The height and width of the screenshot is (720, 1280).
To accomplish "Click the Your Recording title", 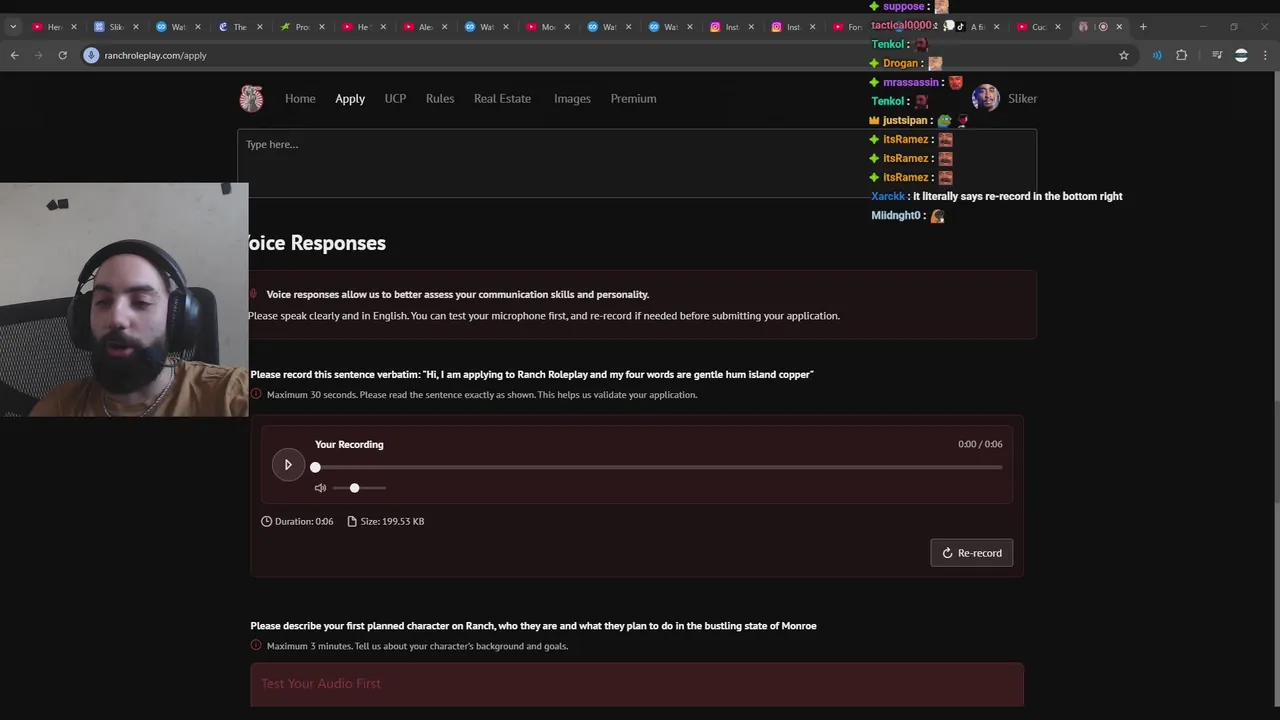I will click(349, 444).
